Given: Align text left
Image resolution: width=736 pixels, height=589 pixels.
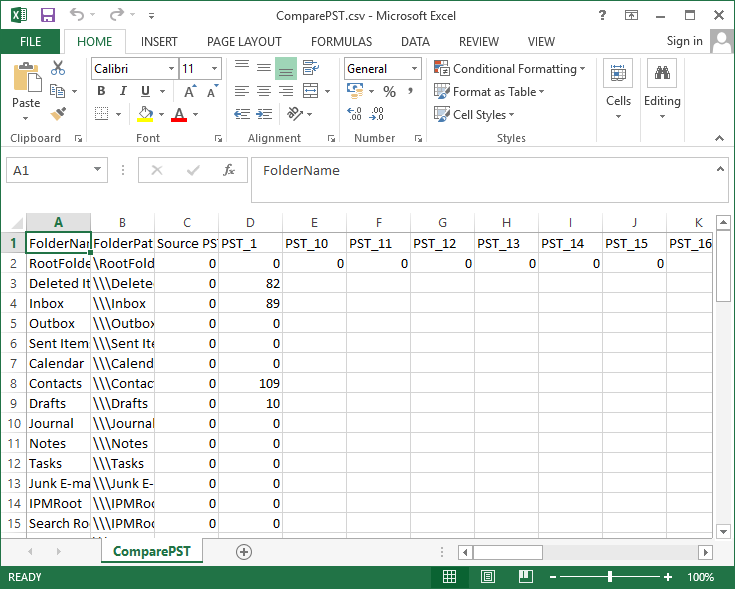Looking at the screenshot, I should coord(242,91).
